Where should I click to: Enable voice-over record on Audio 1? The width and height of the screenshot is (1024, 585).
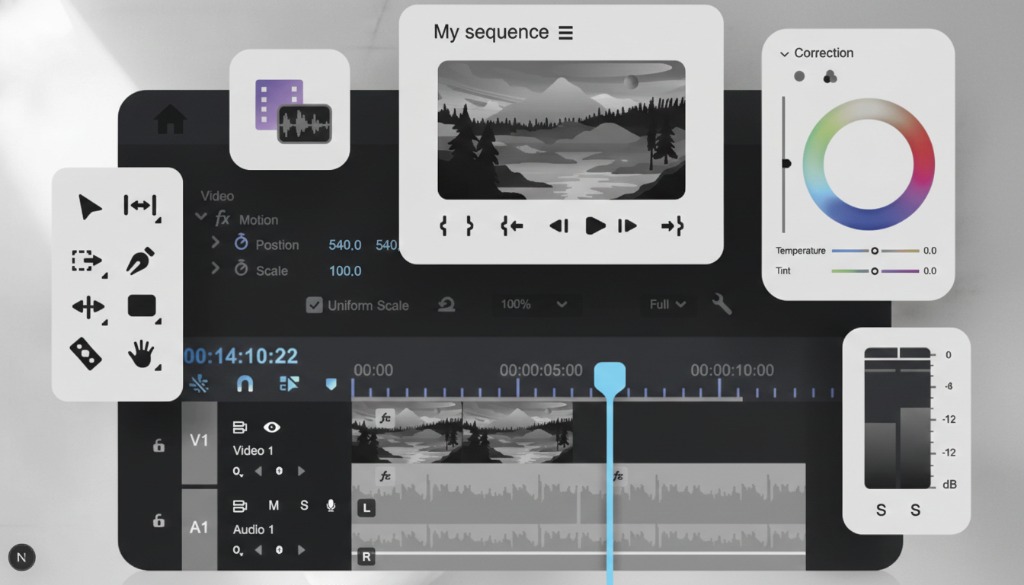(331, 505)
